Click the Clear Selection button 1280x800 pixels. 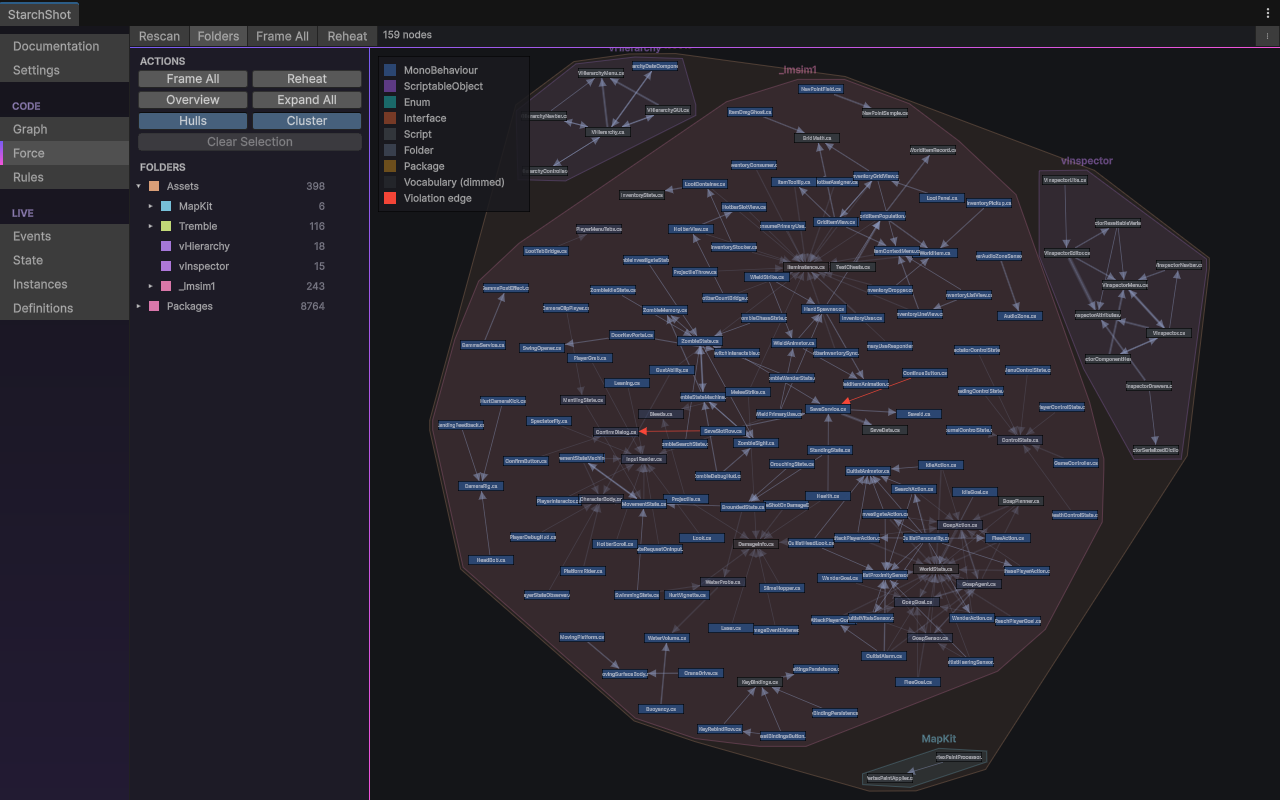[250, 142]
